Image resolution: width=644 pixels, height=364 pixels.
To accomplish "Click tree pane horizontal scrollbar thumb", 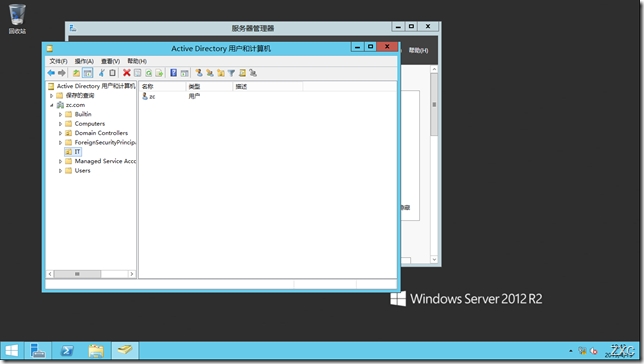I will coord(77,274).
